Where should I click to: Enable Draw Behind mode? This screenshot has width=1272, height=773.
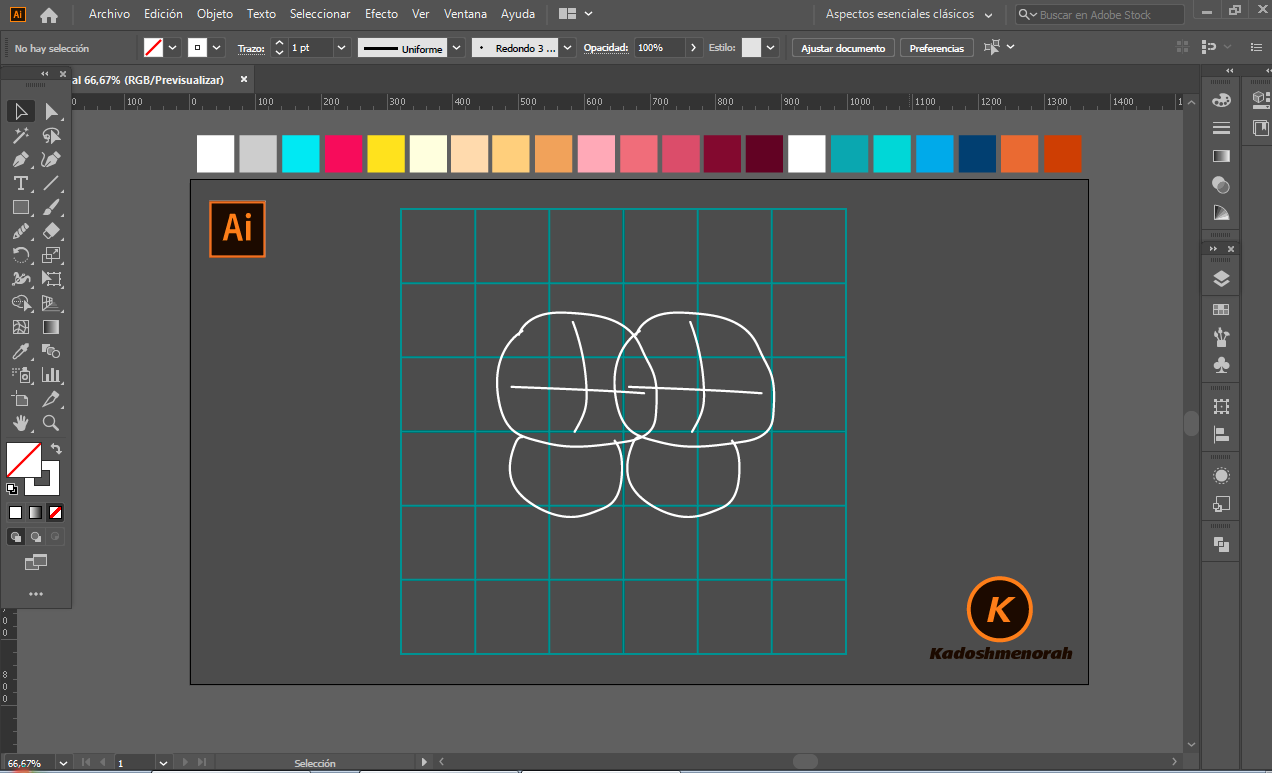click(x=36, y=537)
